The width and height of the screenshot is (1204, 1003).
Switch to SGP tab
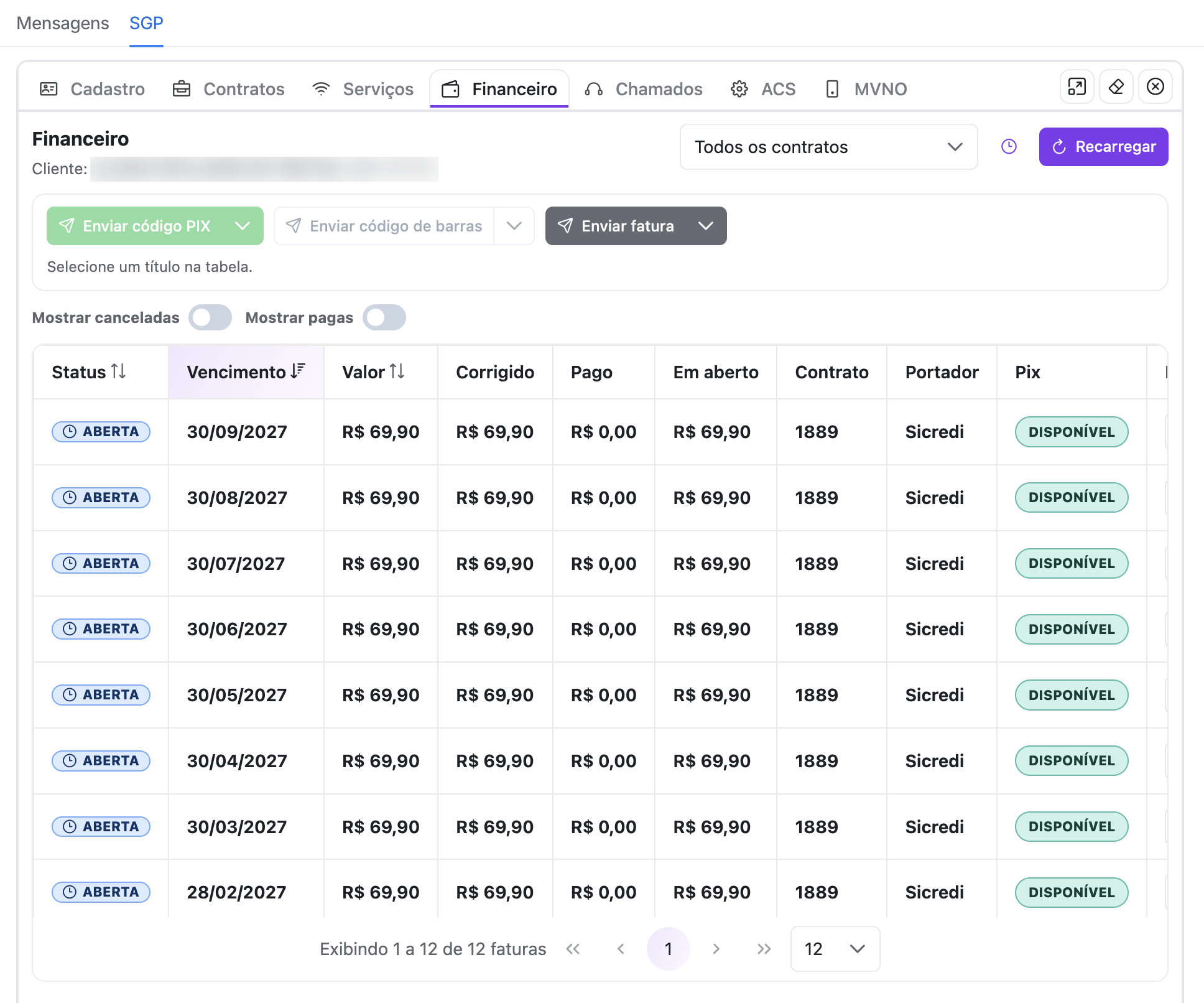(x=146, y=23)
